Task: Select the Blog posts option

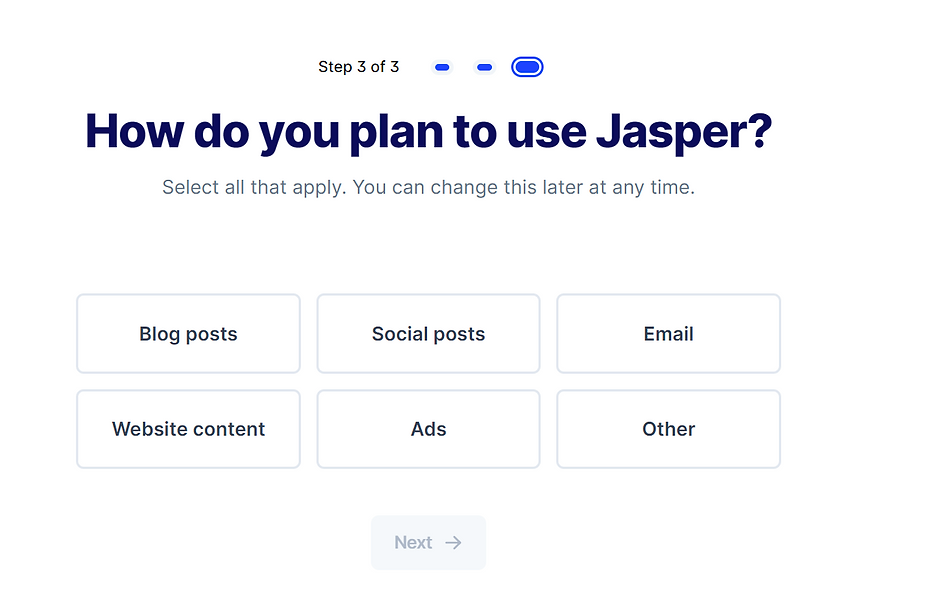Action: [x=188, y=334]
